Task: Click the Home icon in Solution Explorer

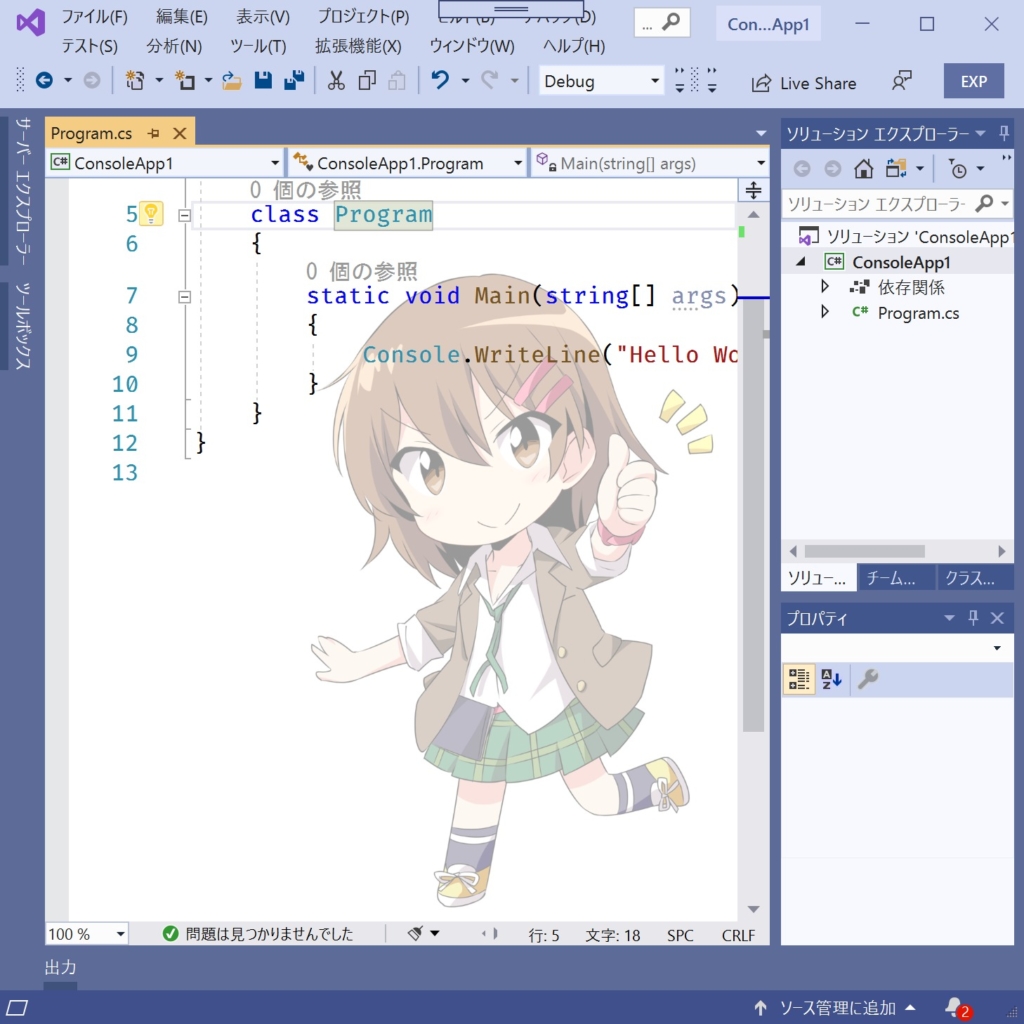Action: pyautogui.click(x=863, y=169)
